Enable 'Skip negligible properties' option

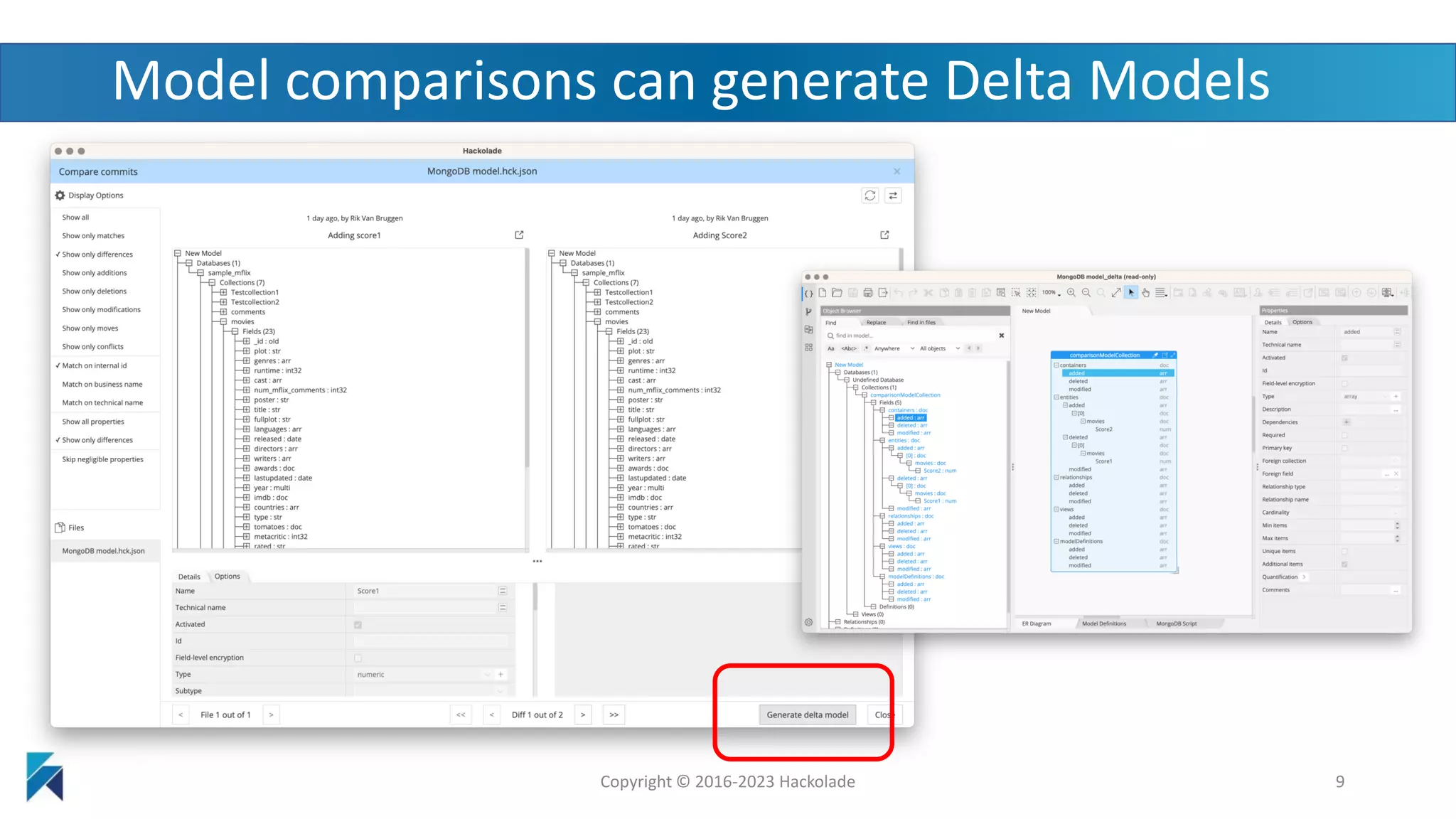102,459
